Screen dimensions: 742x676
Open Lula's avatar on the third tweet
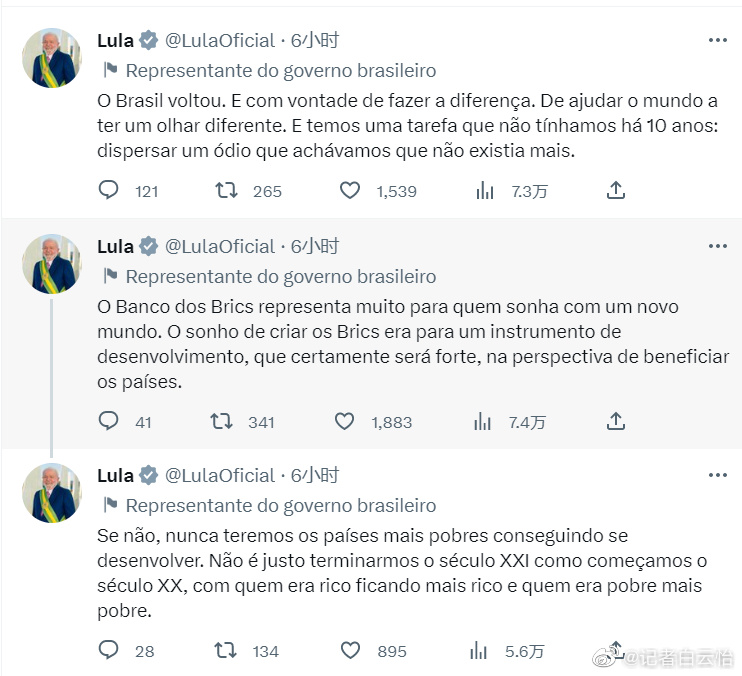[x=52, y=493]
